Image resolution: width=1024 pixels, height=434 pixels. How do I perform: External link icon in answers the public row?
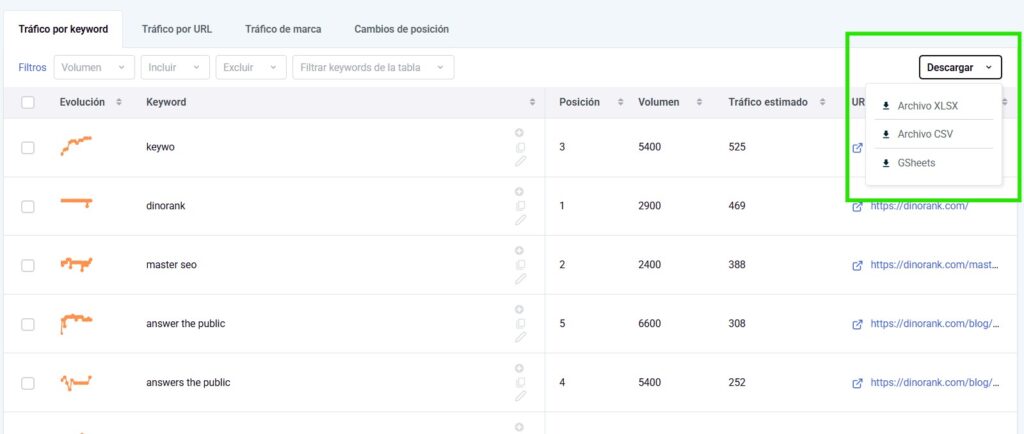pos(857,383)
